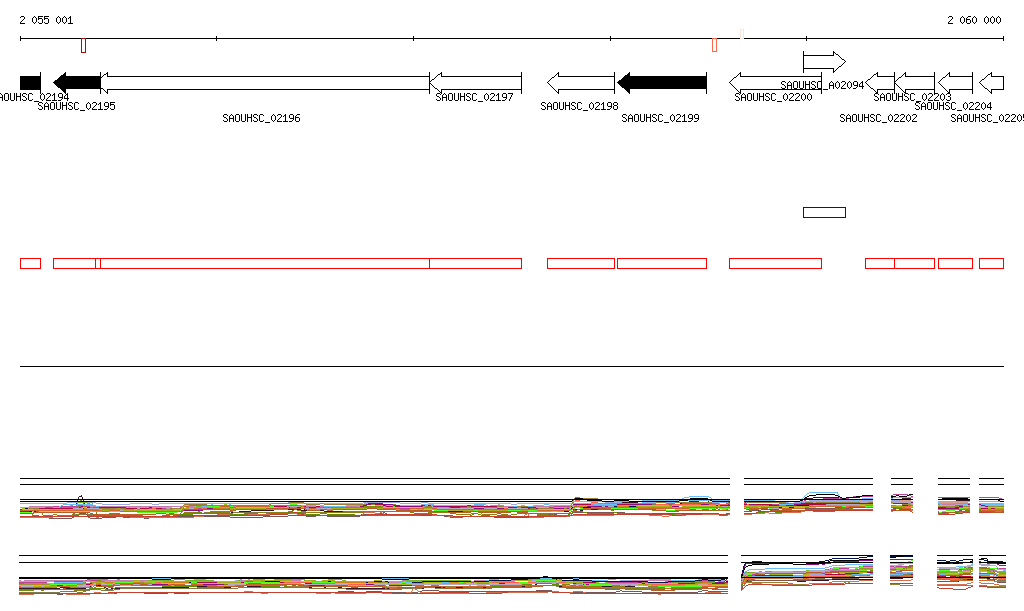Click the SAOUHSC_02205 gene arrow

(x=991, y=83)
